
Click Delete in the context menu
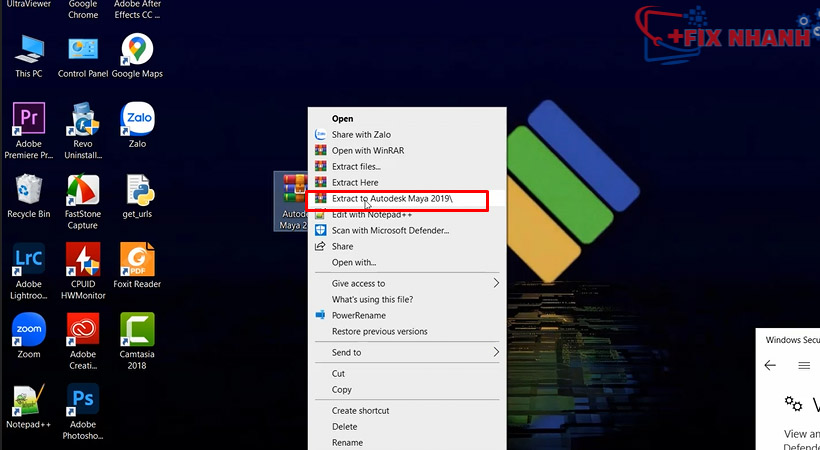pos(407,427)
